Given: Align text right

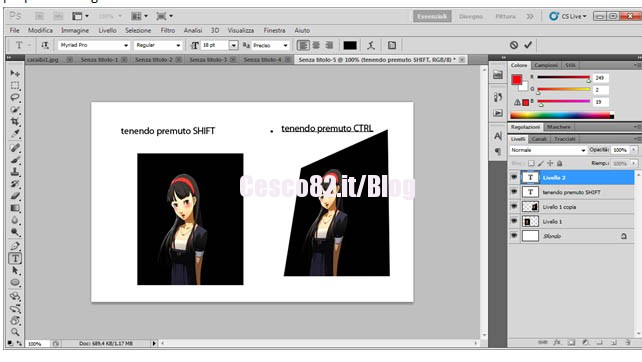Looking at the screenshot, I should tap(329, 45).
